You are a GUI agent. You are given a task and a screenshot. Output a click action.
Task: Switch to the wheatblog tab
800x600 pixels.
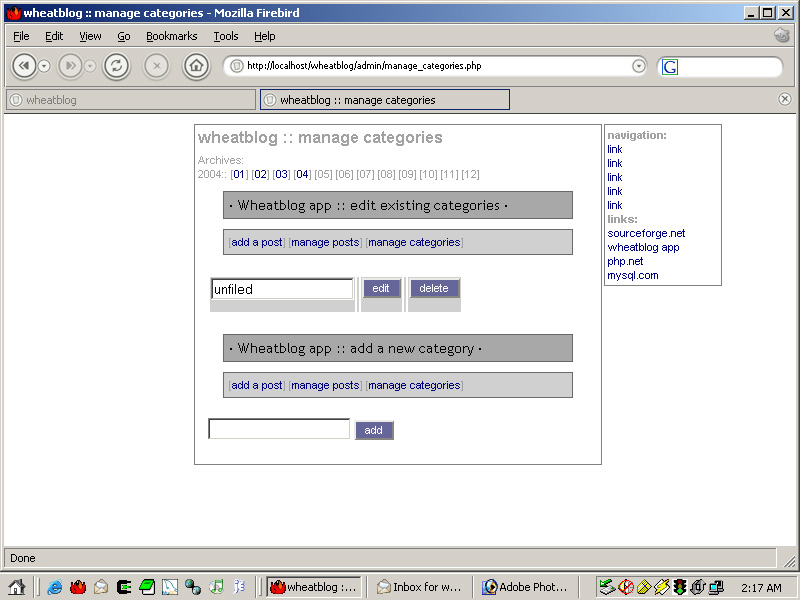click(x=130, y=99)
